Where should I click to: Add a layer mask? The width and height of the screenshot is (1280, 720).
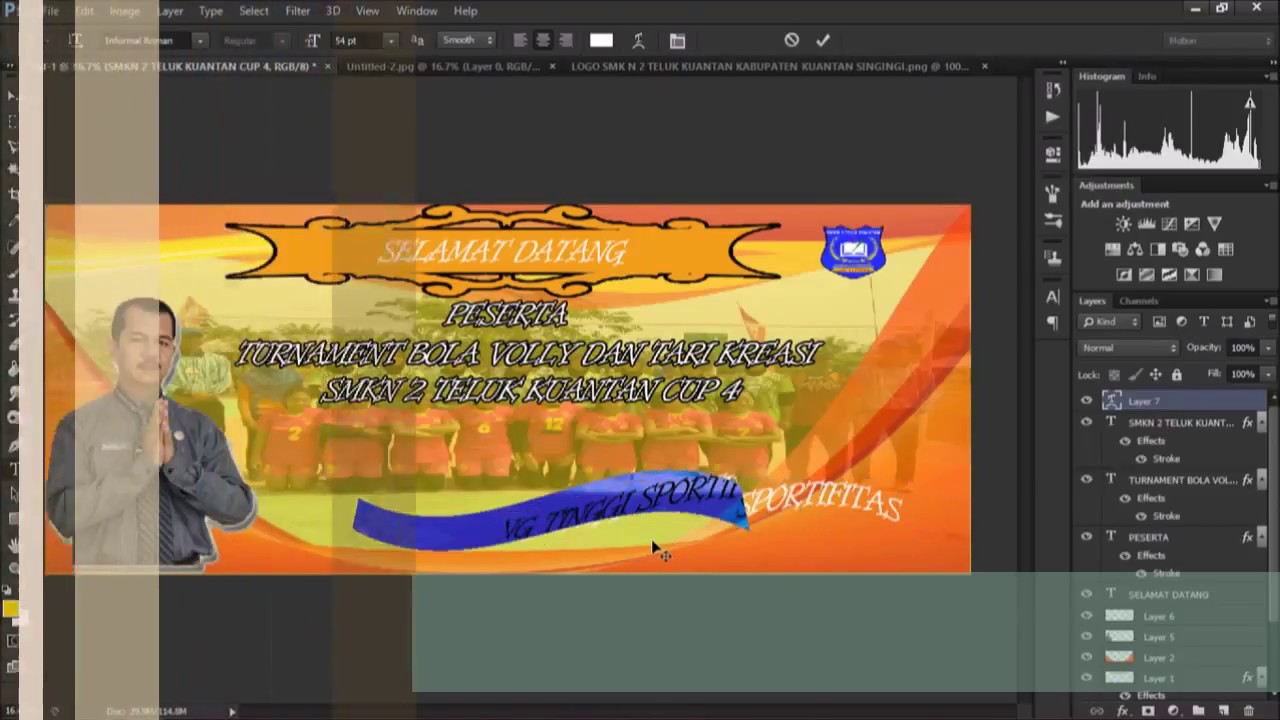(x=1147, y=711)
